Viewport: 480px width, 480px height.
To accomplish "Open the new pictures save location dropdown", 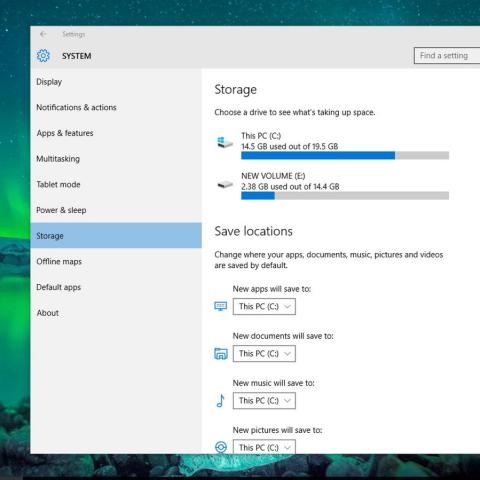I will [264, 447].
